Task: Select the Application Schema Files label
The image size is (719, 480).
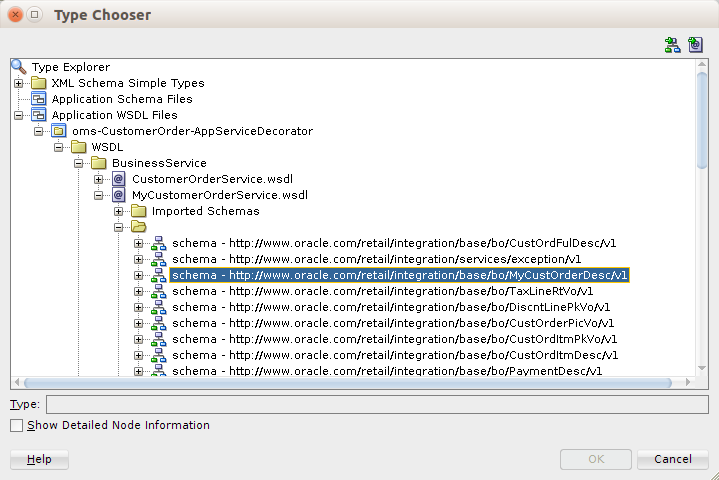Action: pyautogui.click(x=122, y=99)
